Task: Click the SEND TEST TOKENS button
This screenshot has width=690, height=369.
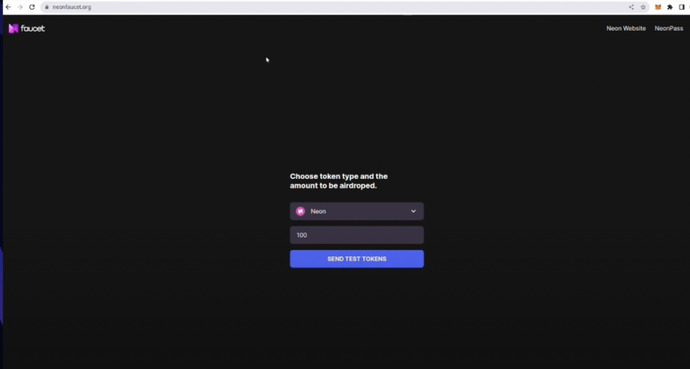Action: click(356, 259)
